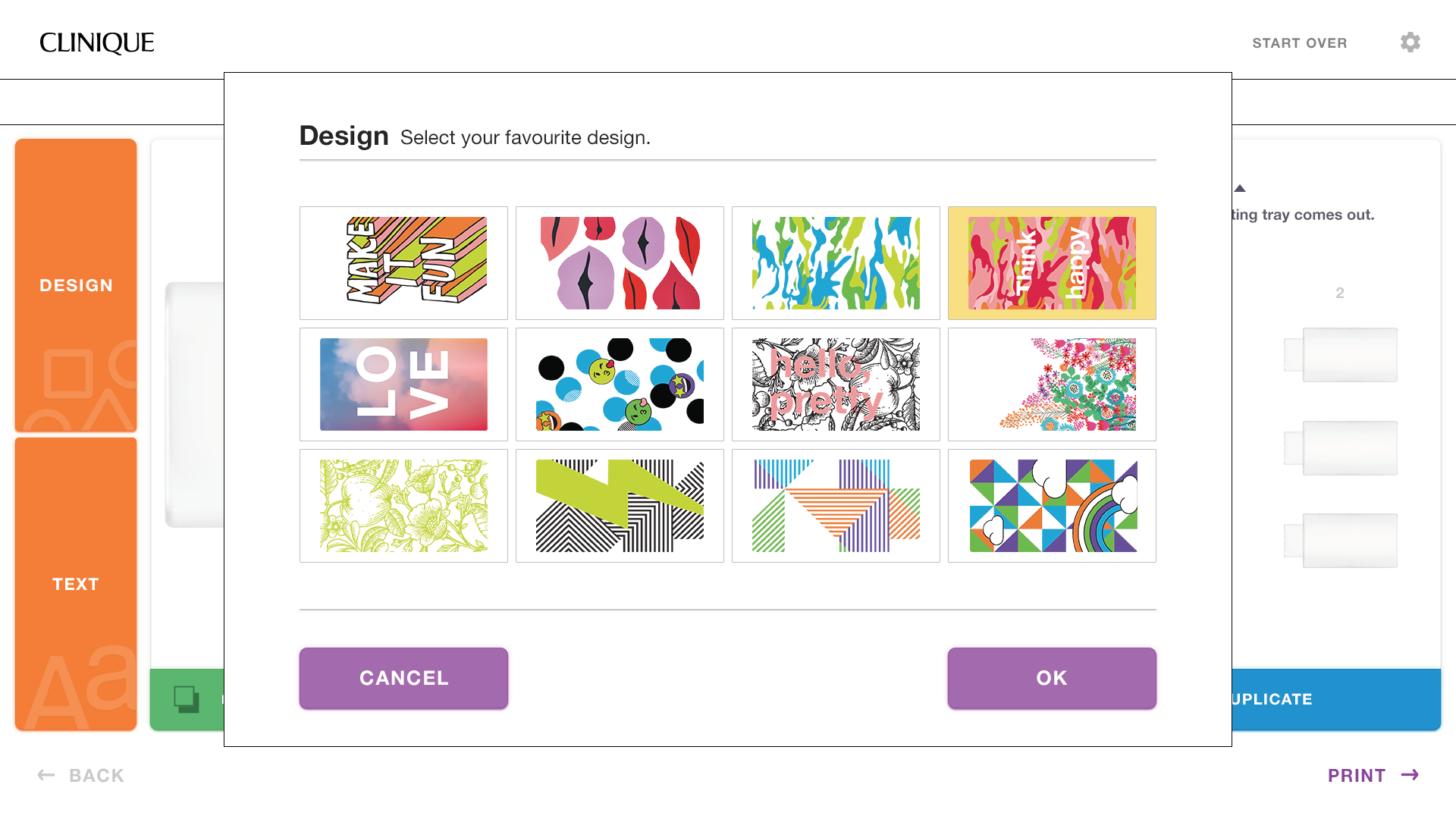Choose the rainbow geometric triangles design

[1052, 506]
